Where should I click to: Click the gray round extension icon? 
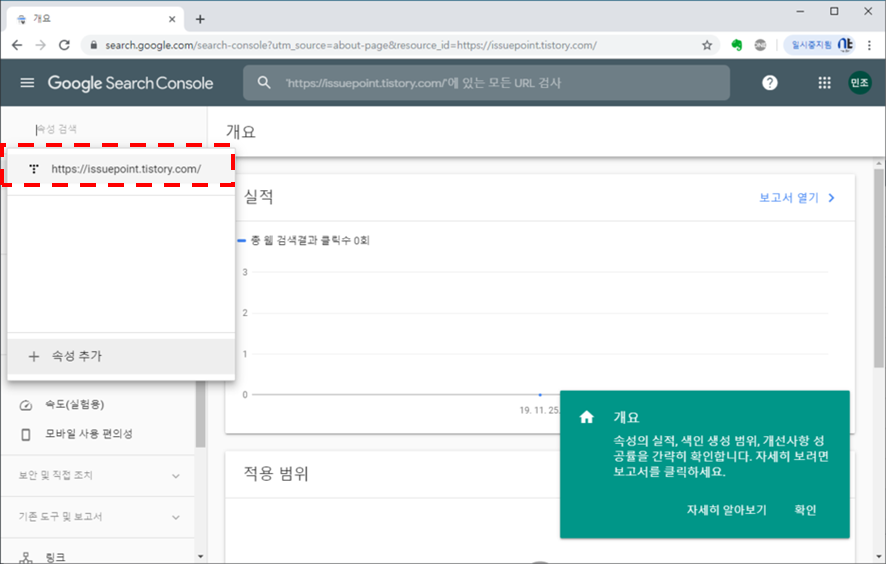pyautogui.click(x=761, y=45)
